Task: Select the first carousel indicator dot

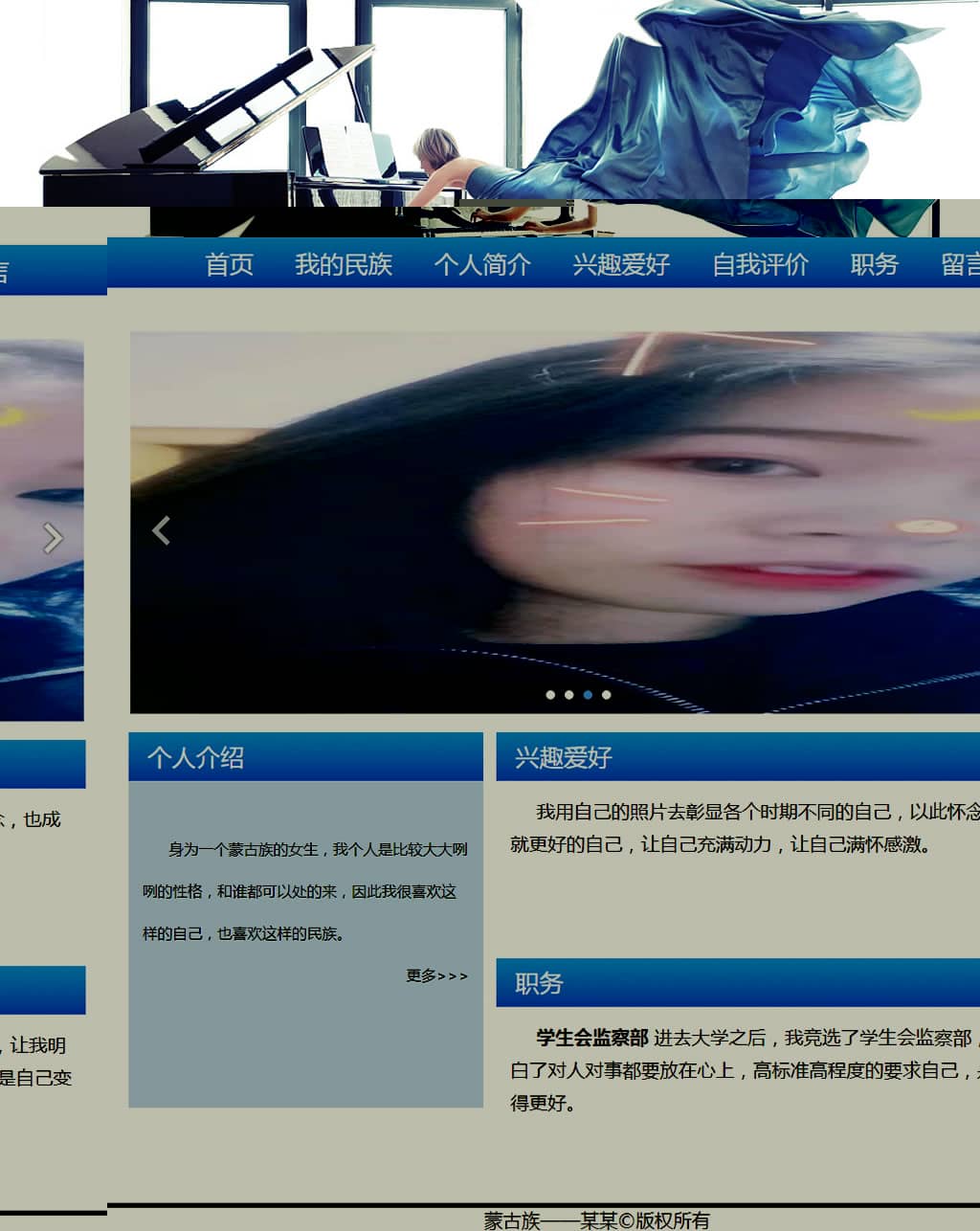Action: pos(550,695)
